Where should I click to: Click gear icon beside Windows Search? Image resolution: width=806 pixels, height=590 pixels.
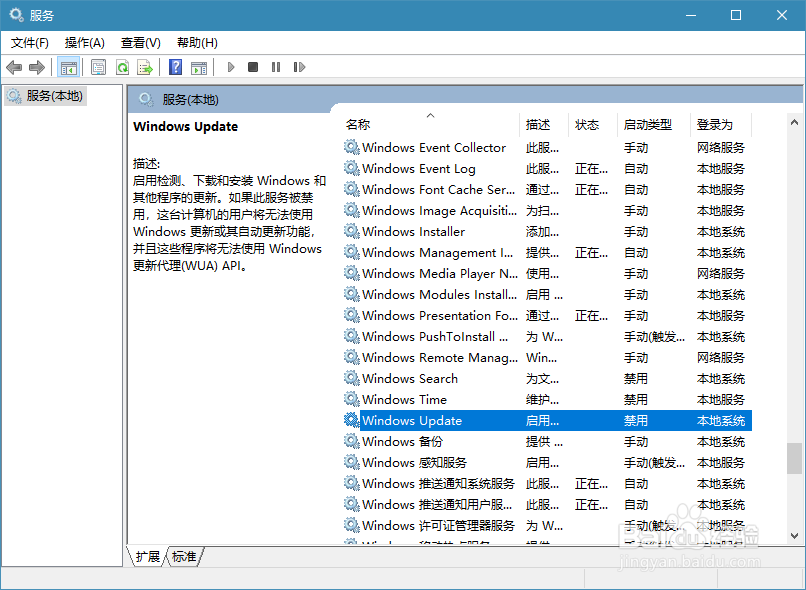tap(352, 378)
